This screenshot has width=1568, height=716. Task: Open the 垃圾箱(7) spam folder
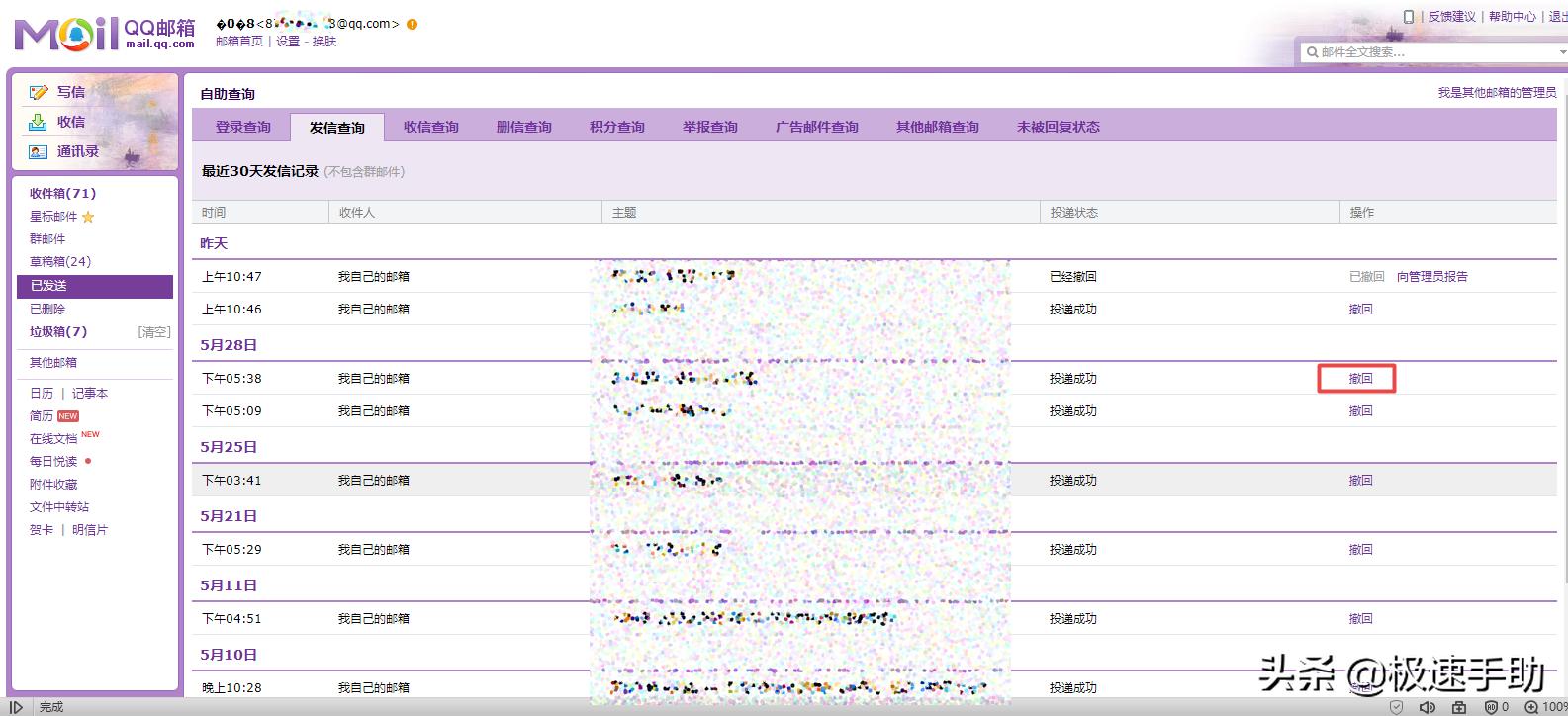tap(58, 332)
